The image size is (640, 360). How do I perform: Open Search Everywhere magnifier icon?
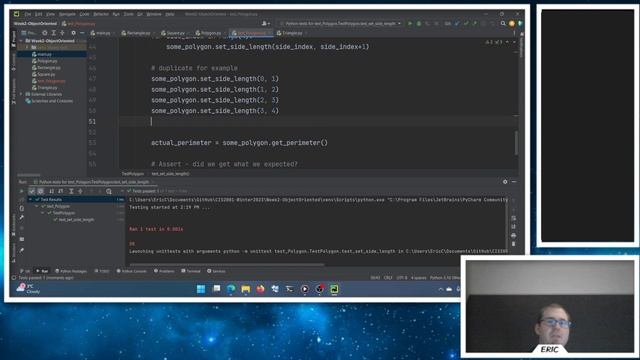tap(503, 24)
